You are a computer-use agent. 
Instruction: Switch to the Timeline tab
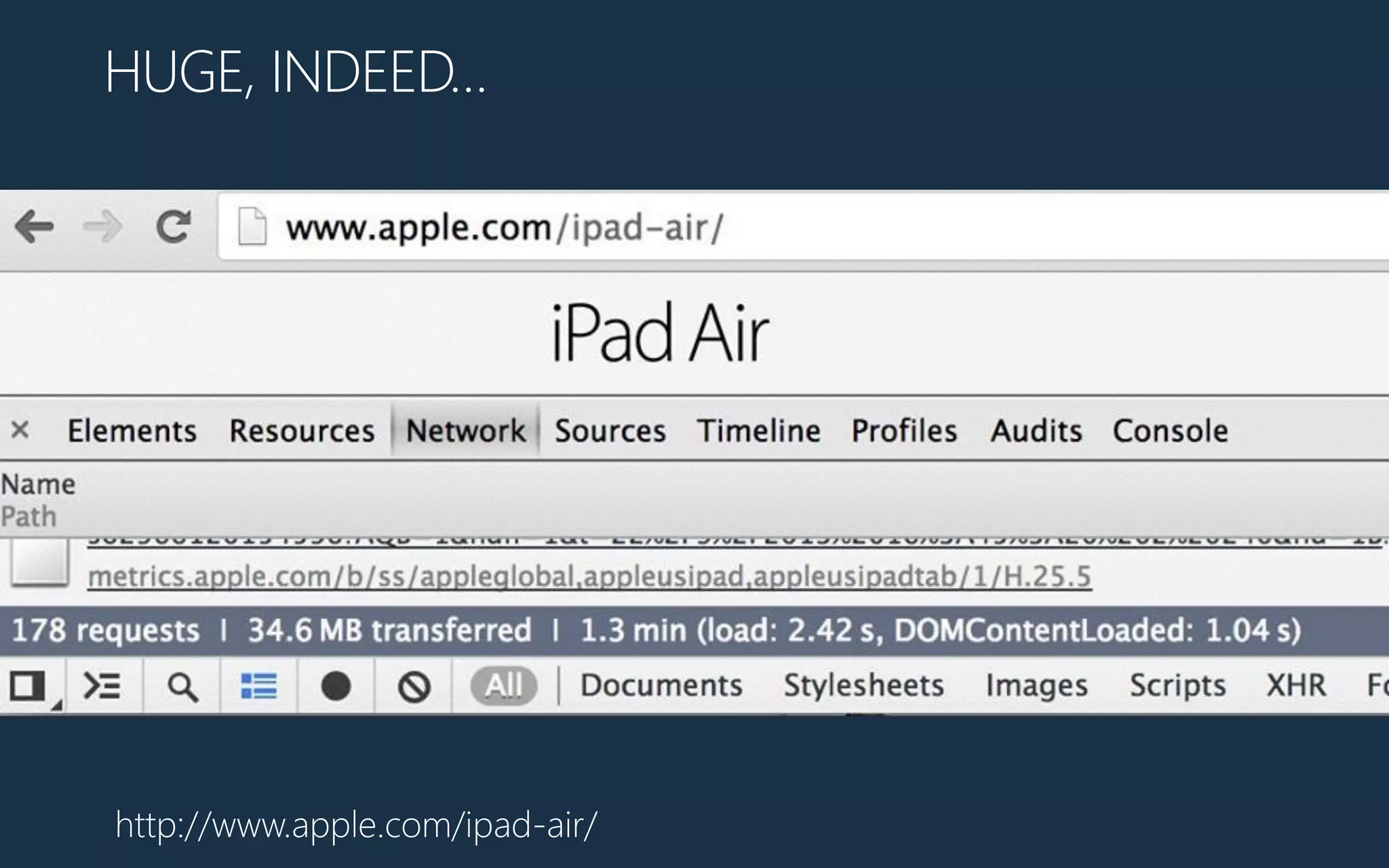[759, 431]
